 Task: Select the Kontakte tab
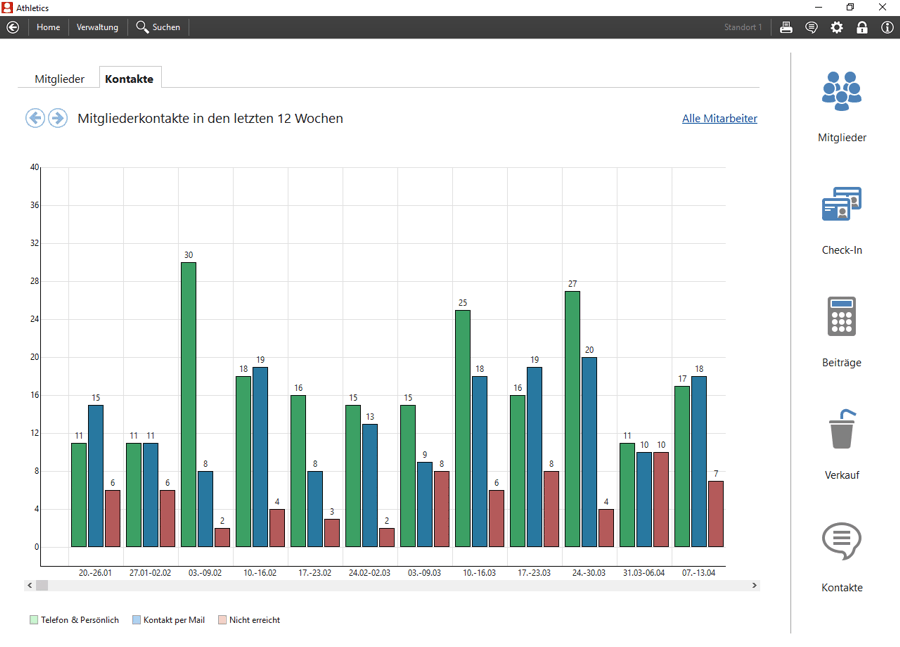129,79
